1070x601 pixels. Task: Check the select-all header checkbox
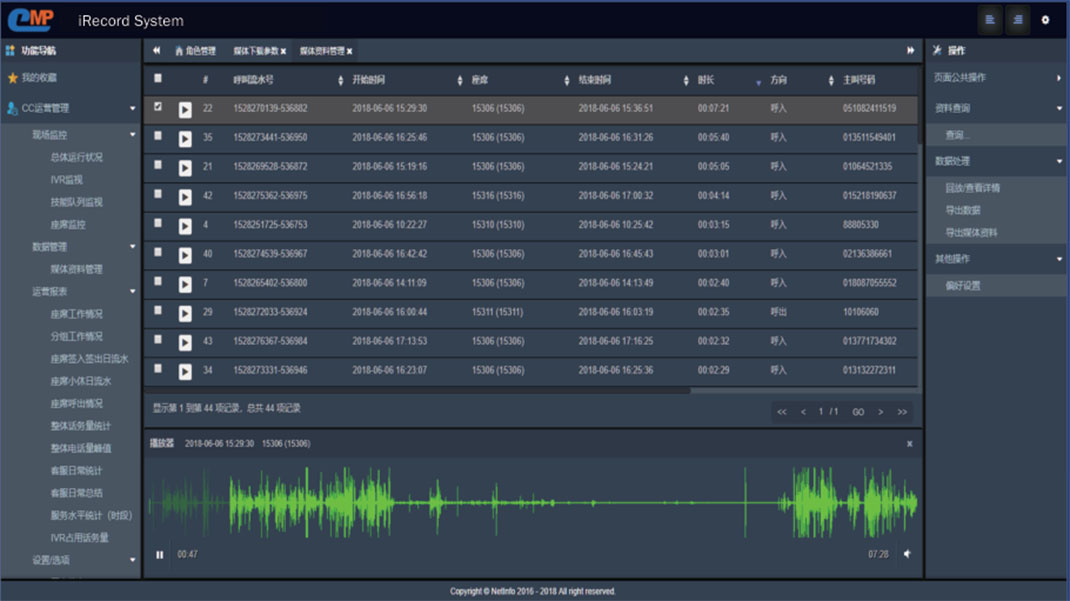tap(158, 79)
